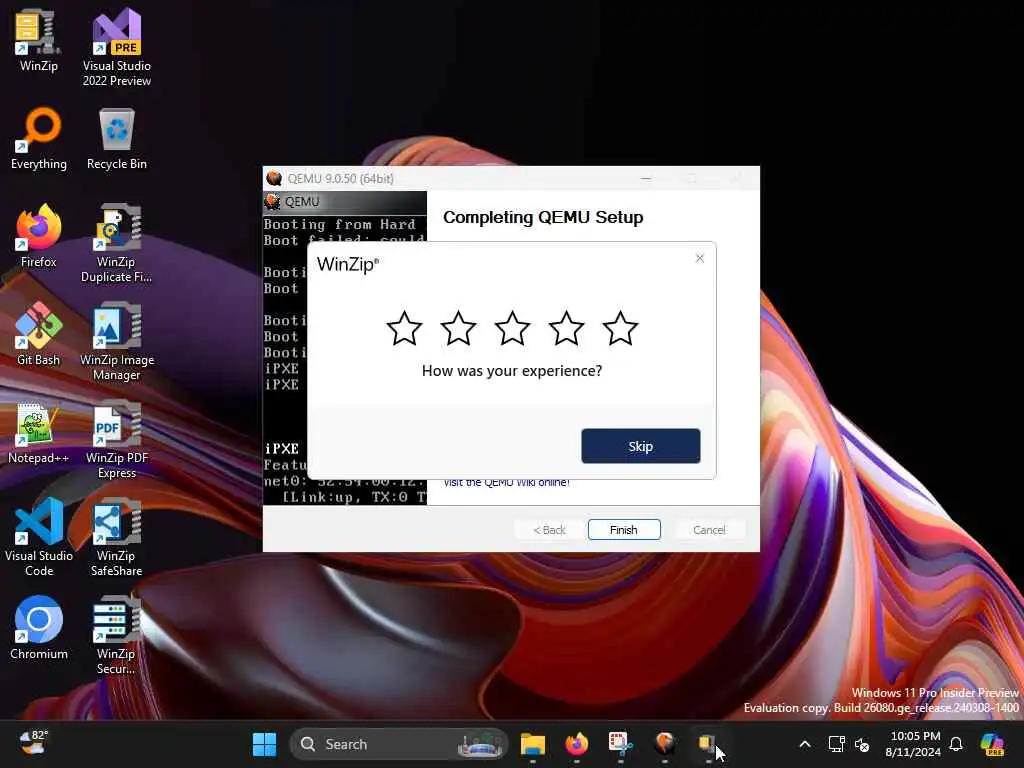Open WinZip desktop shortcut
The width and height of the screenshot is (1024, 768).
[39, 40]
